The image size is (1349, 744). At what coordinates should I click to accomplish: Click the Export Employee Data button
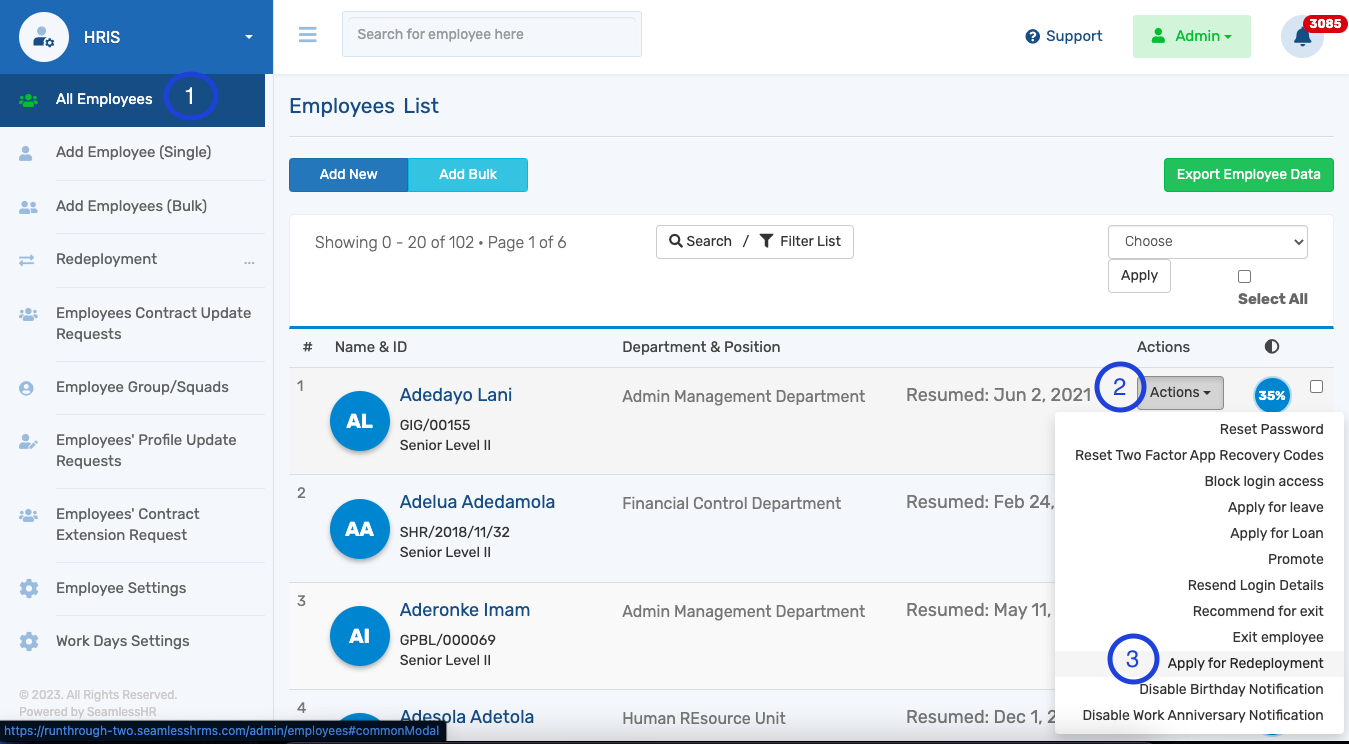coord(1248,174)
